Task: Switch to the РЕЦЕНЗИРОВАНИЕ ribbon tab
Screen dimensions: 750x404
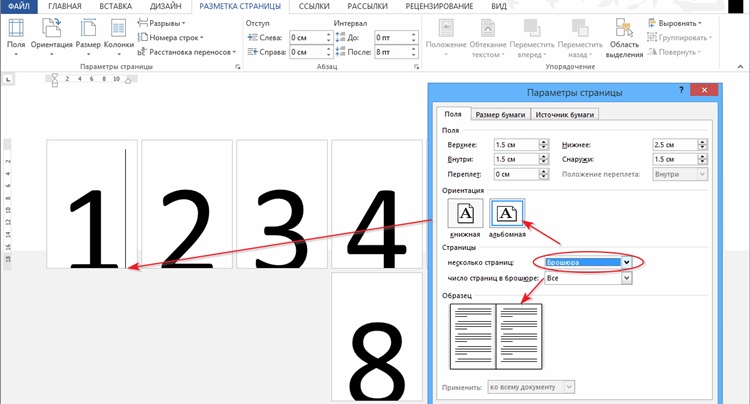Action: 439,6
